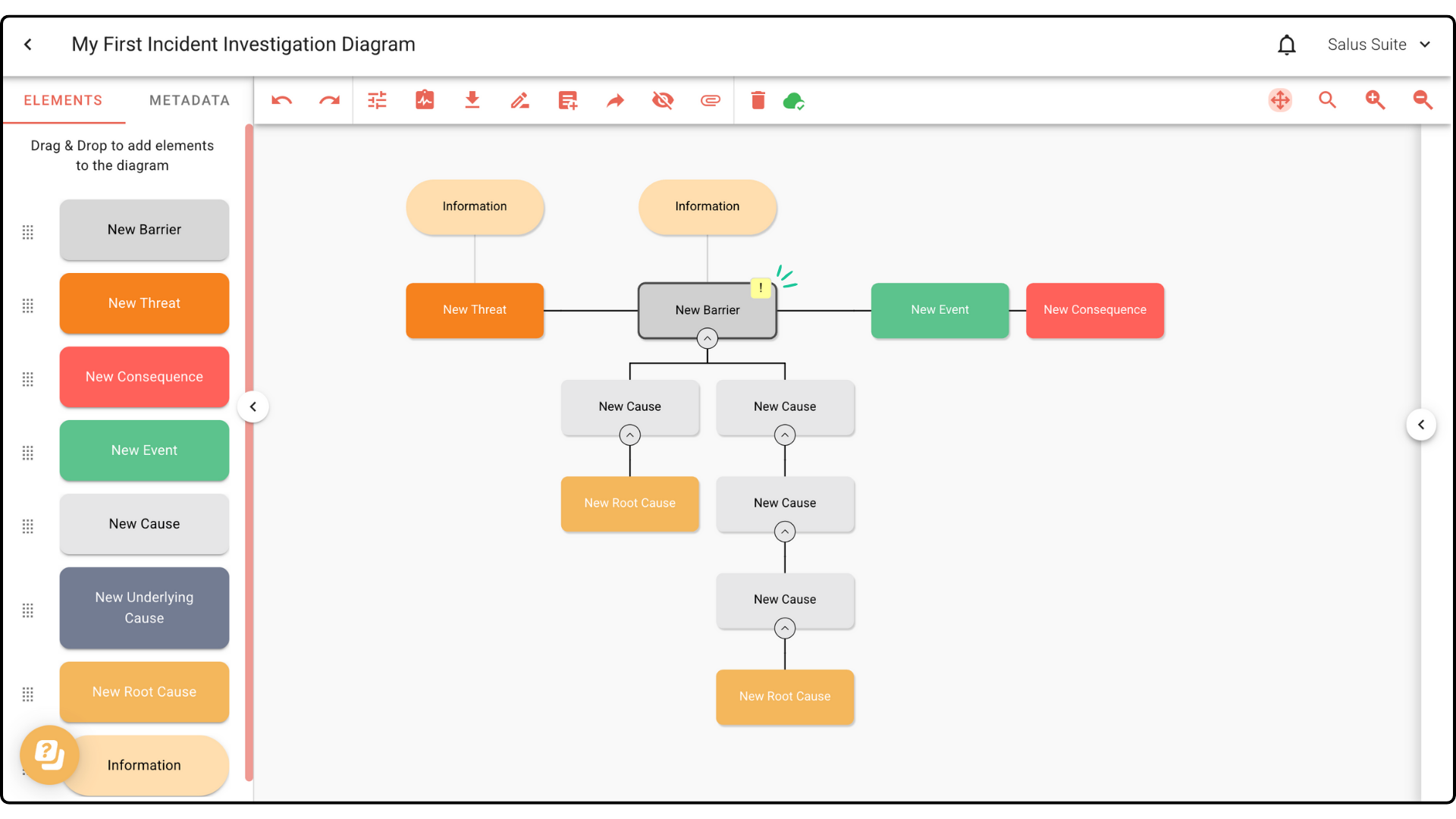
Task: Collapse children under New Barrier node
Action: [x=708, y=338]
